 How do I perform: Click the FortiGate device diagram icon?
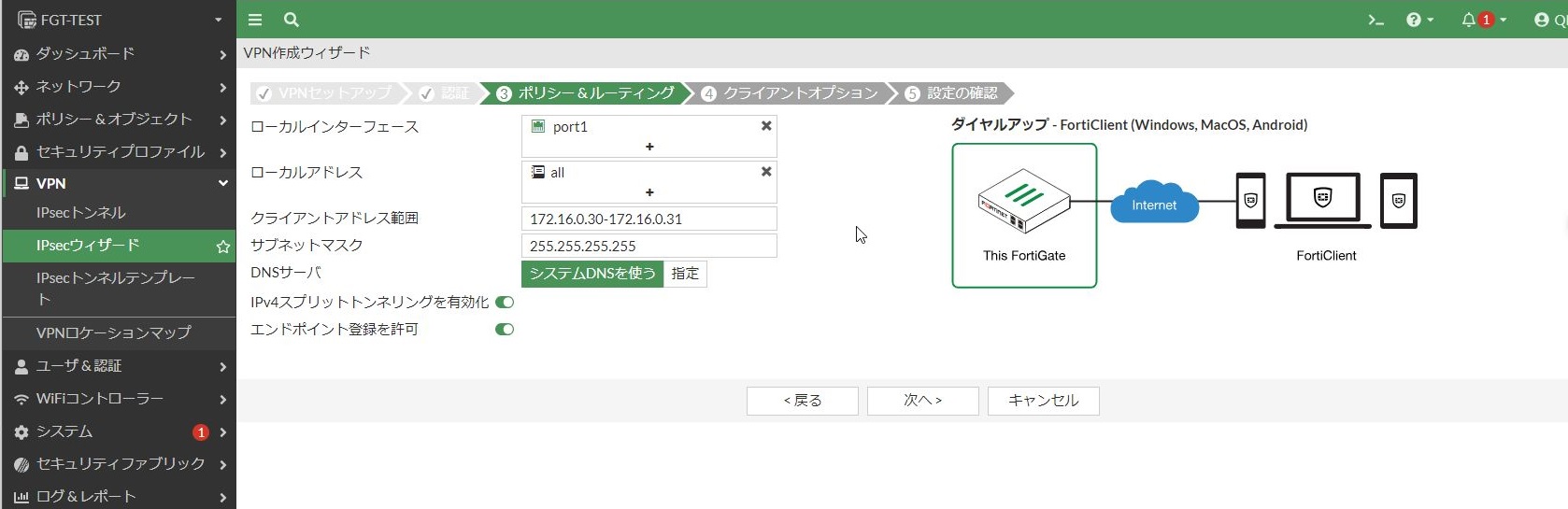[1024, 202]
